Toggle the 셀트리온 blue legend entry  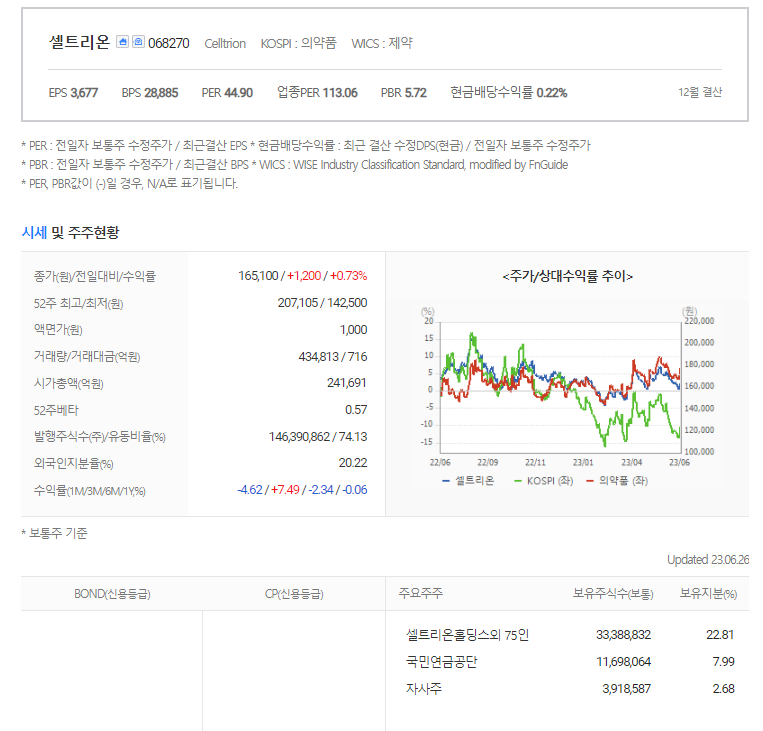click(468, 481)
